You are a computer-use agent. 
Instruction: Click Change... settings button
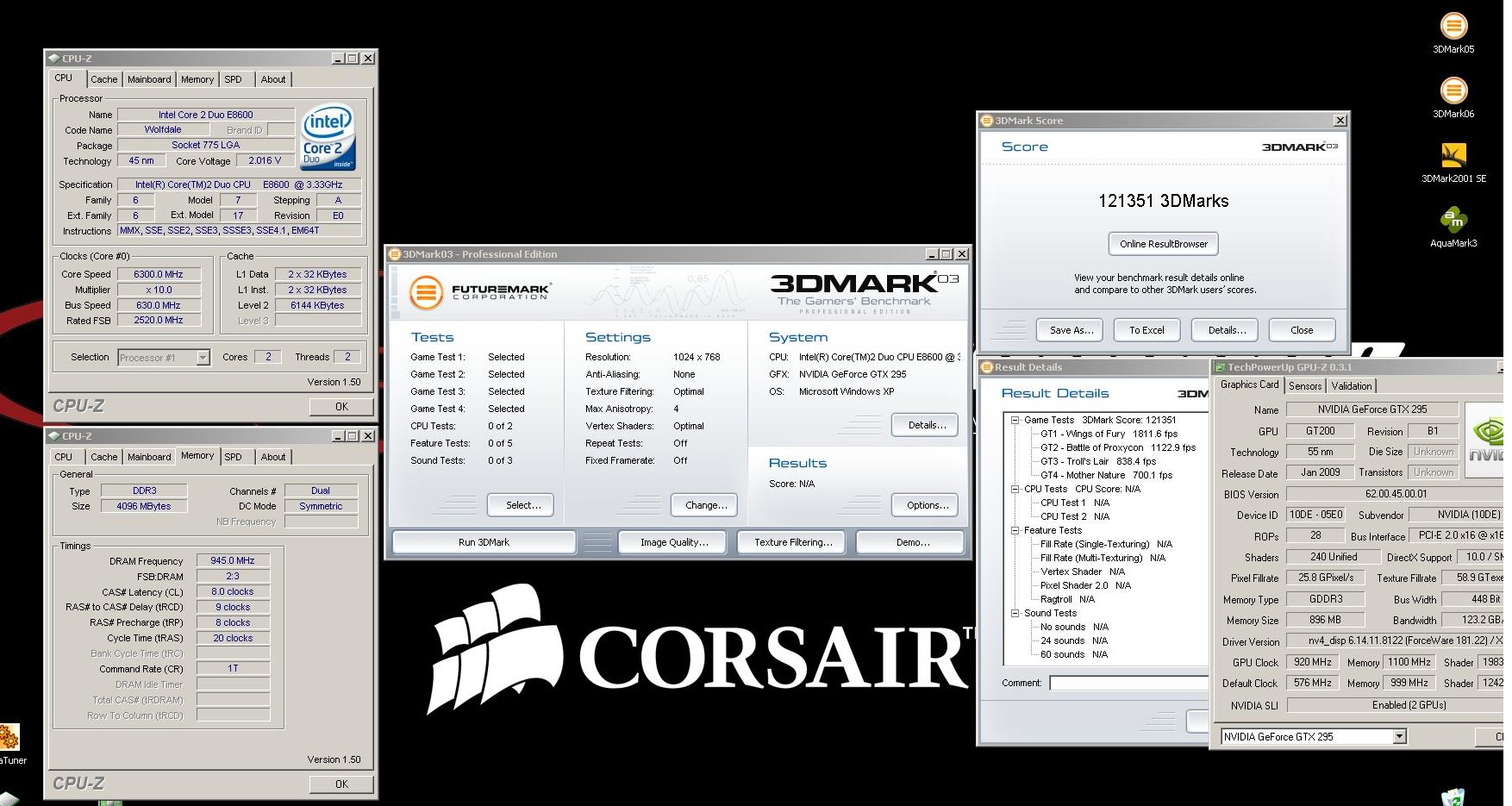pyautogui.click(x=706, y=505)
